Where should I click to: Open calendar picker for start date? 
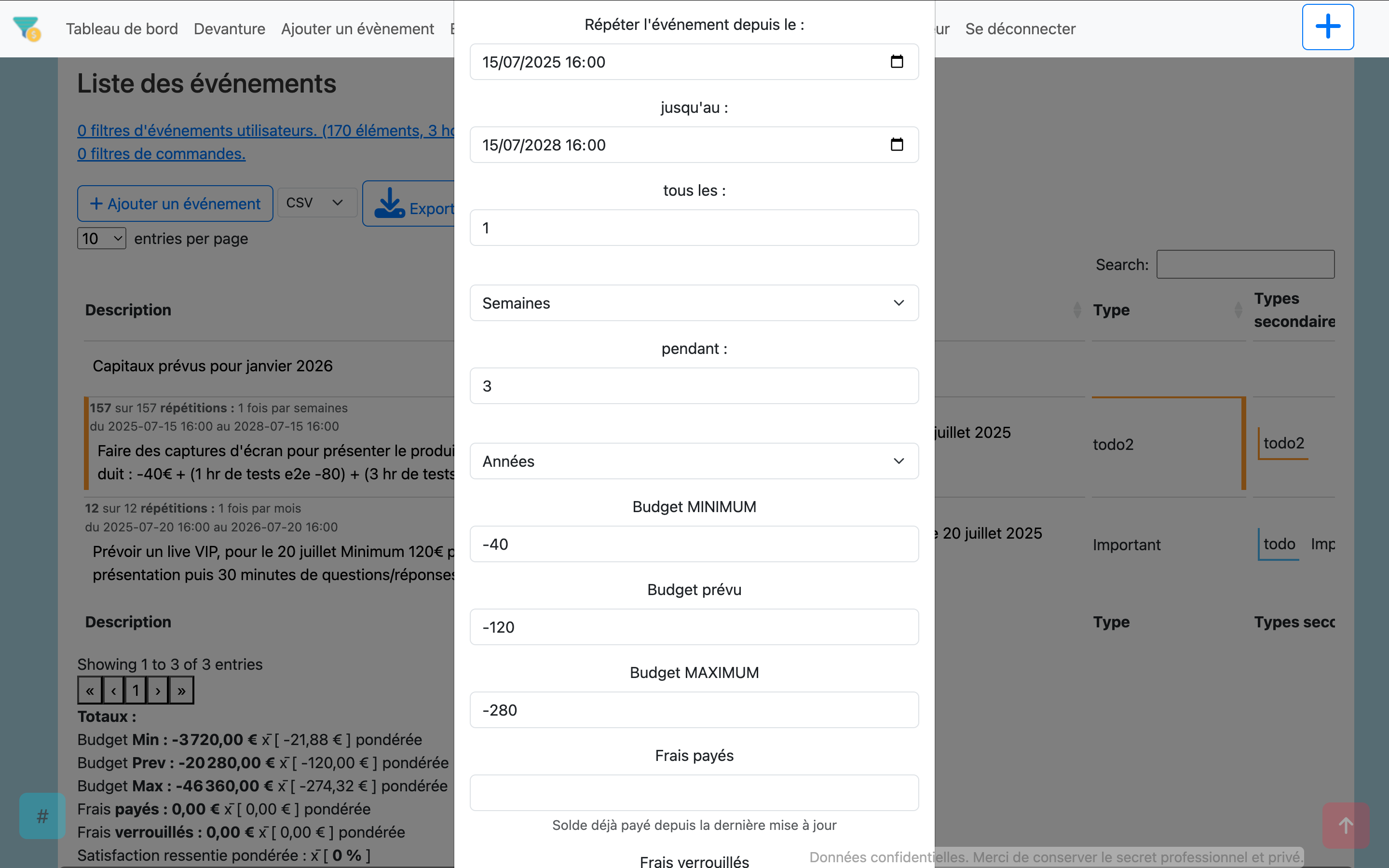tap(897, 61)
